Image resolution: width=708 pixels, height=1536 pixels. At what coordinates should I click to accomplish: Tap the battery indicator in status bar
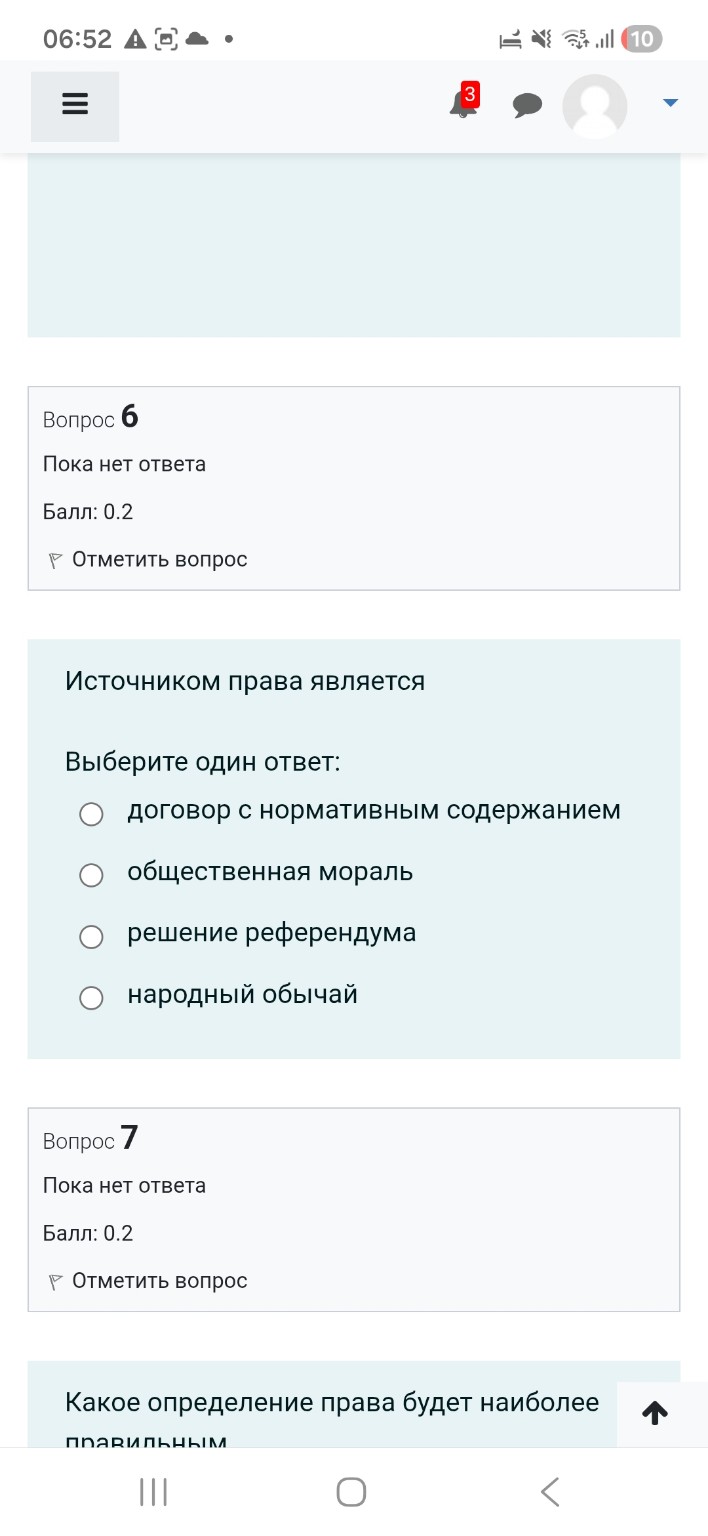641,38
